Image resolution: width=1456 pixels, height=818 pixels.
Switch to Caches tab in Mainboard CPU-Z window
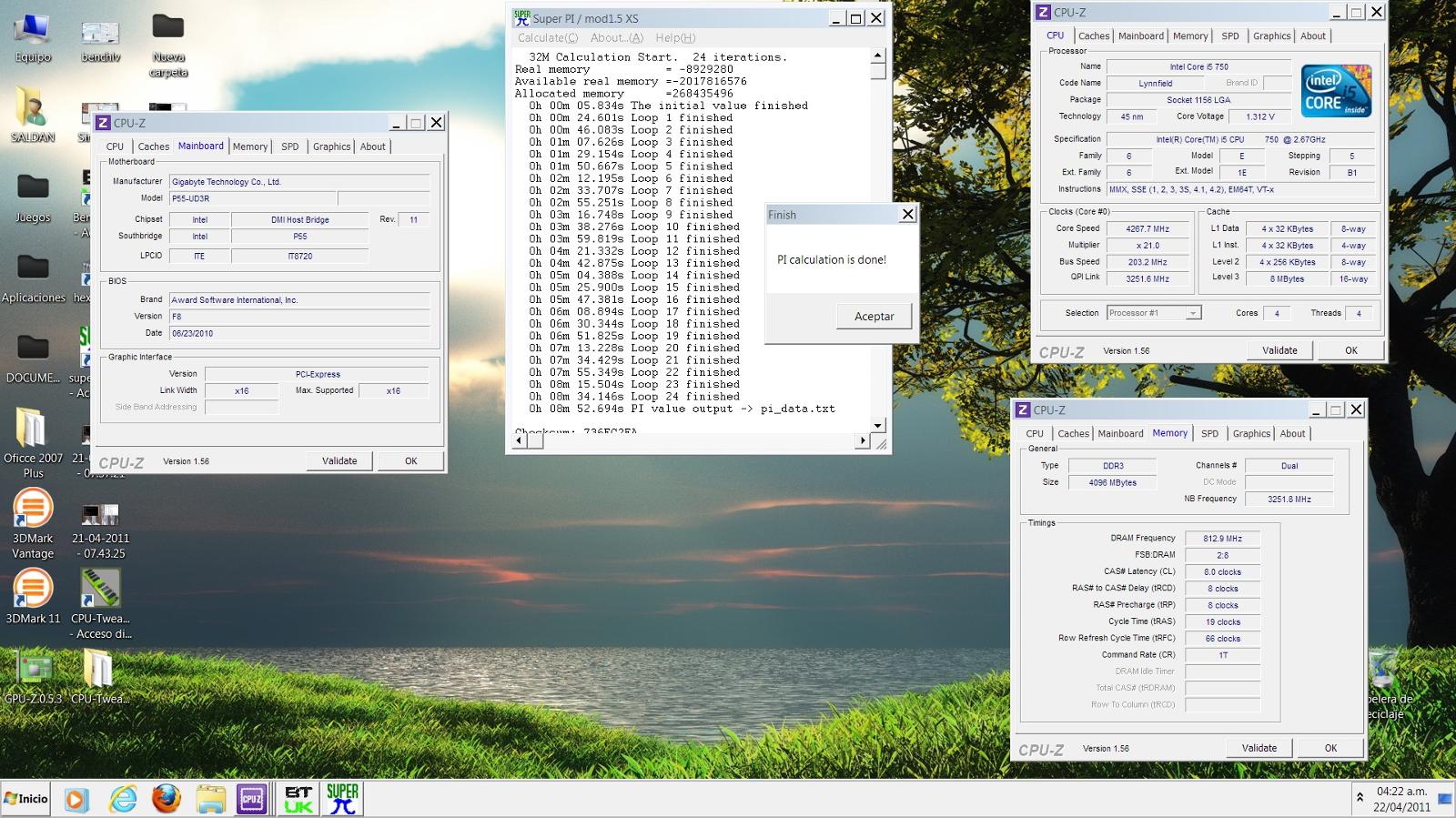point(153,146)
